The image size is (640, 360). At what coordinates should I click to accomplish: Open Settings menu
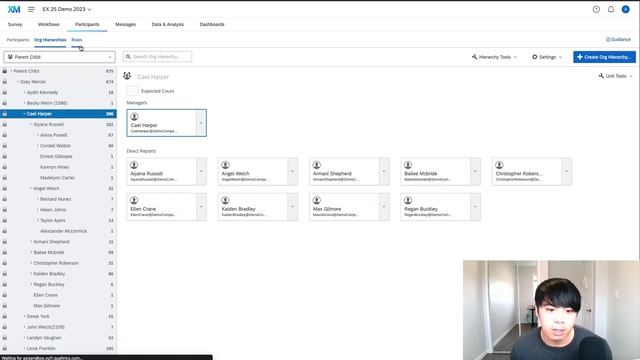click(x=547, y=57)
